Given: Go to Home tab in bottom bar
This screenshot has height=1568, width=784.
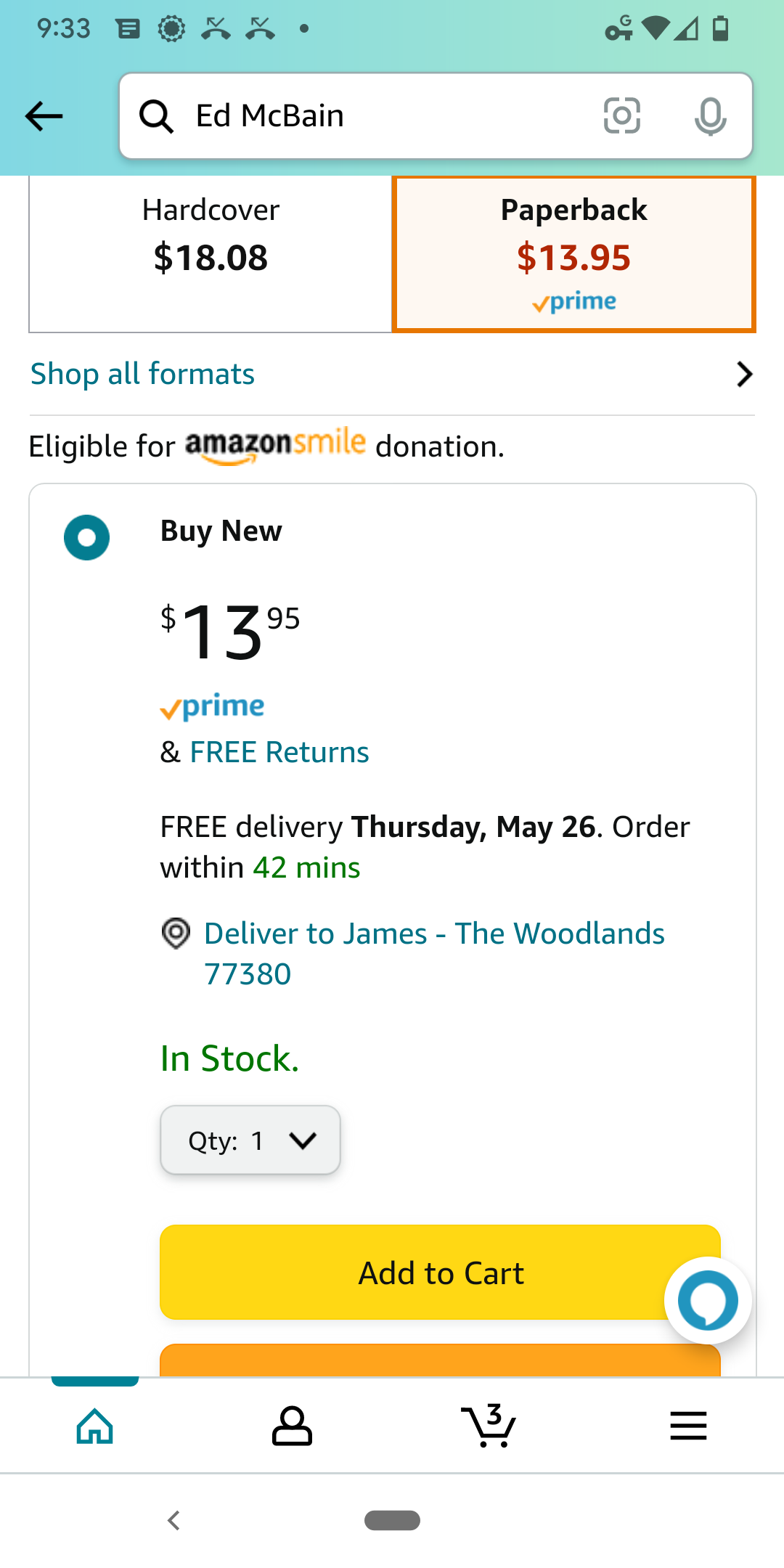Looking at the screenshot, I should (x=95, y=1426).
